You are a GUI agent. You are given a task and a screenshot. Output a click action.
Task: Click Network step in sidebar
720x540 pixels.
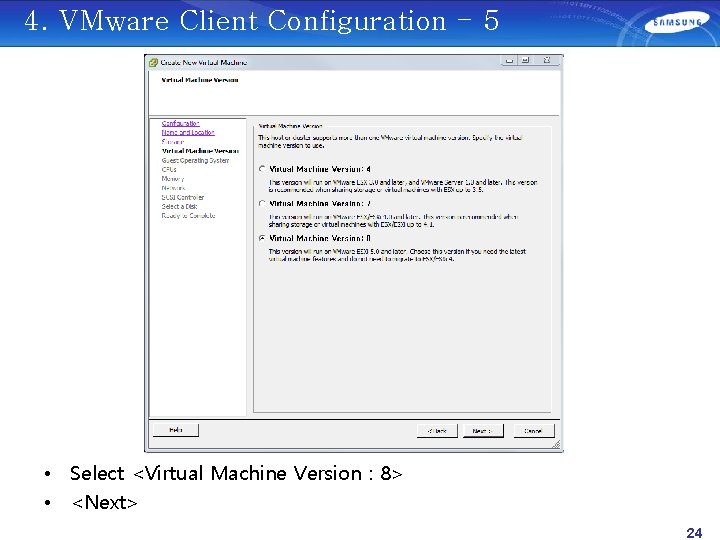(x=173, y=188)
